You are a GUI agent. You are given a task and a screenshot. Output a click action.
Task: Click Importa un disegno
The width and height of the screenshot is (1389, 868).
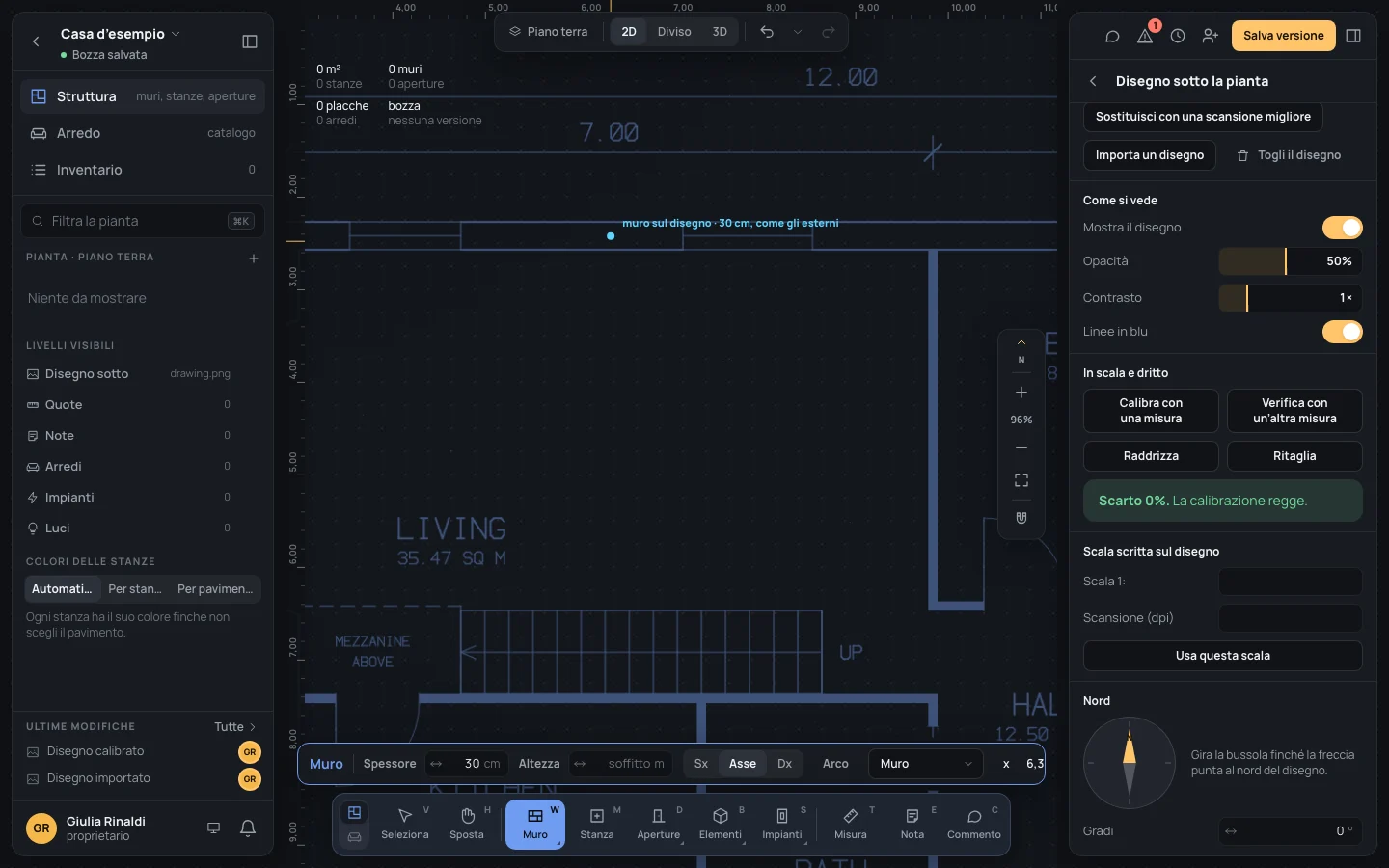pos(1150,155)
